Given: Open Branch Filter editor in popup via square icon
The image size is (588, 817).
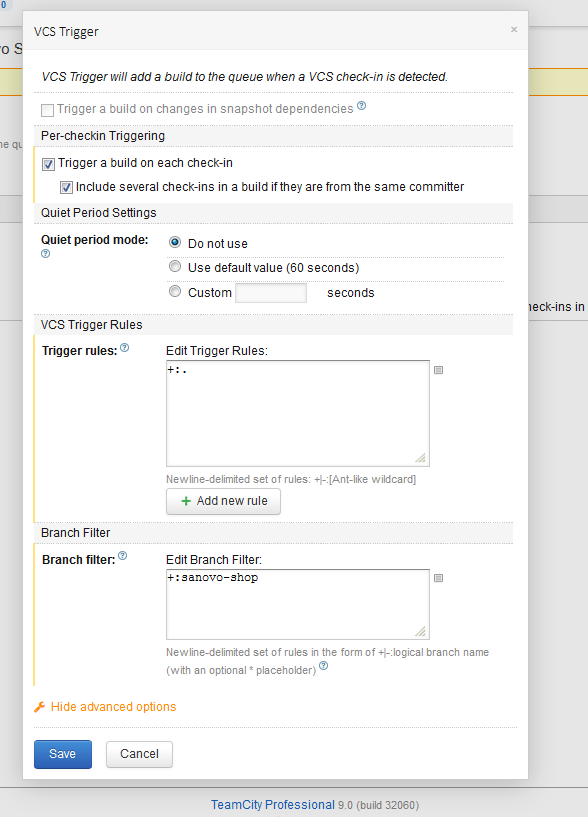Looking at the screenshot, I should pos(438,578).
